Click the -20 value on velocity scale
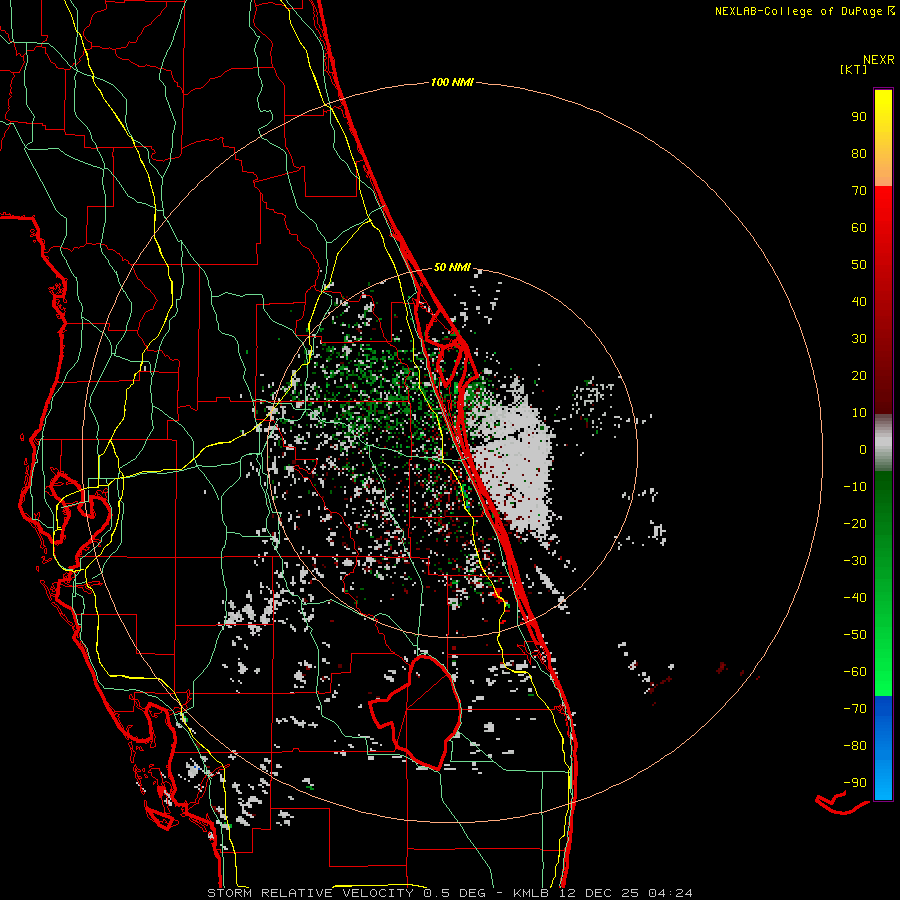 pos(855,524)
